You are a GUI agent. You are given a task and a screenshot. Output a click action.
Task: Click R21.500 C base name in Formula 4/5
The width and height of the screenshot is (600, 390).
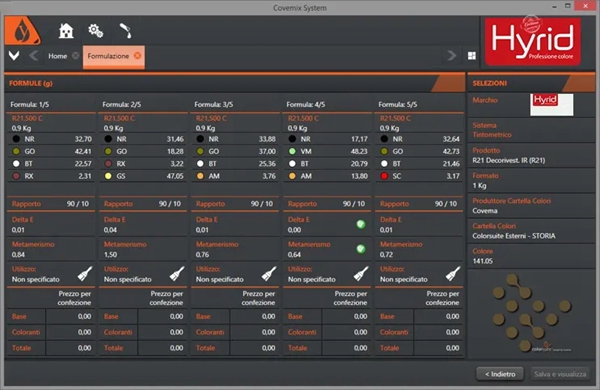(x=303, y=118)
